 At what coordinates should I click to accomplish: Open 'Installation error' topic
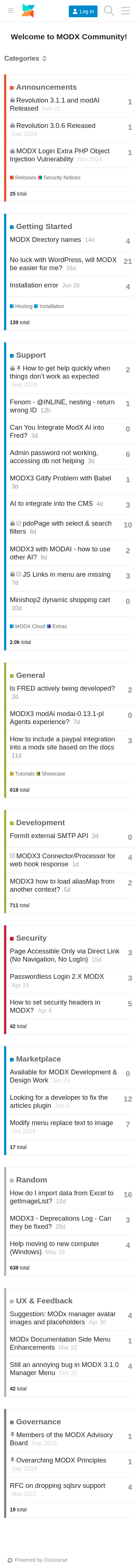point(34,285)
